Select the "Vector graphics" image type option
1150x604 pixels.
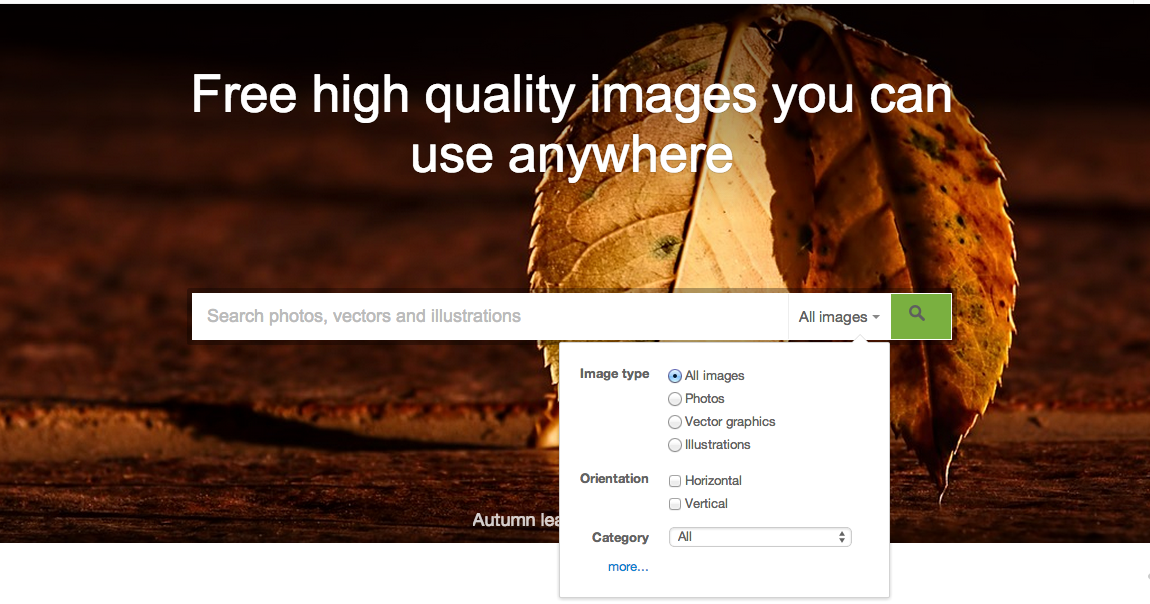(675, 421)
